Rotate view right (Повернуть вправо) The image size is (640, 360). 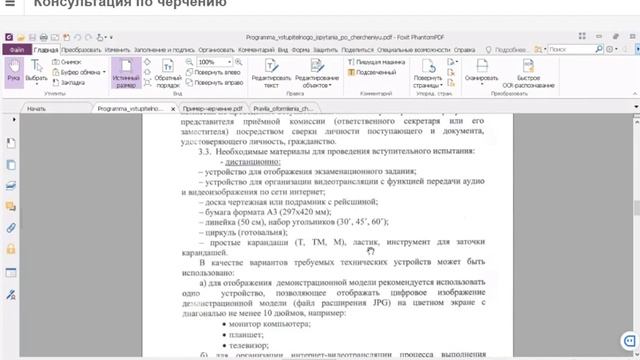tap(215, 82)
